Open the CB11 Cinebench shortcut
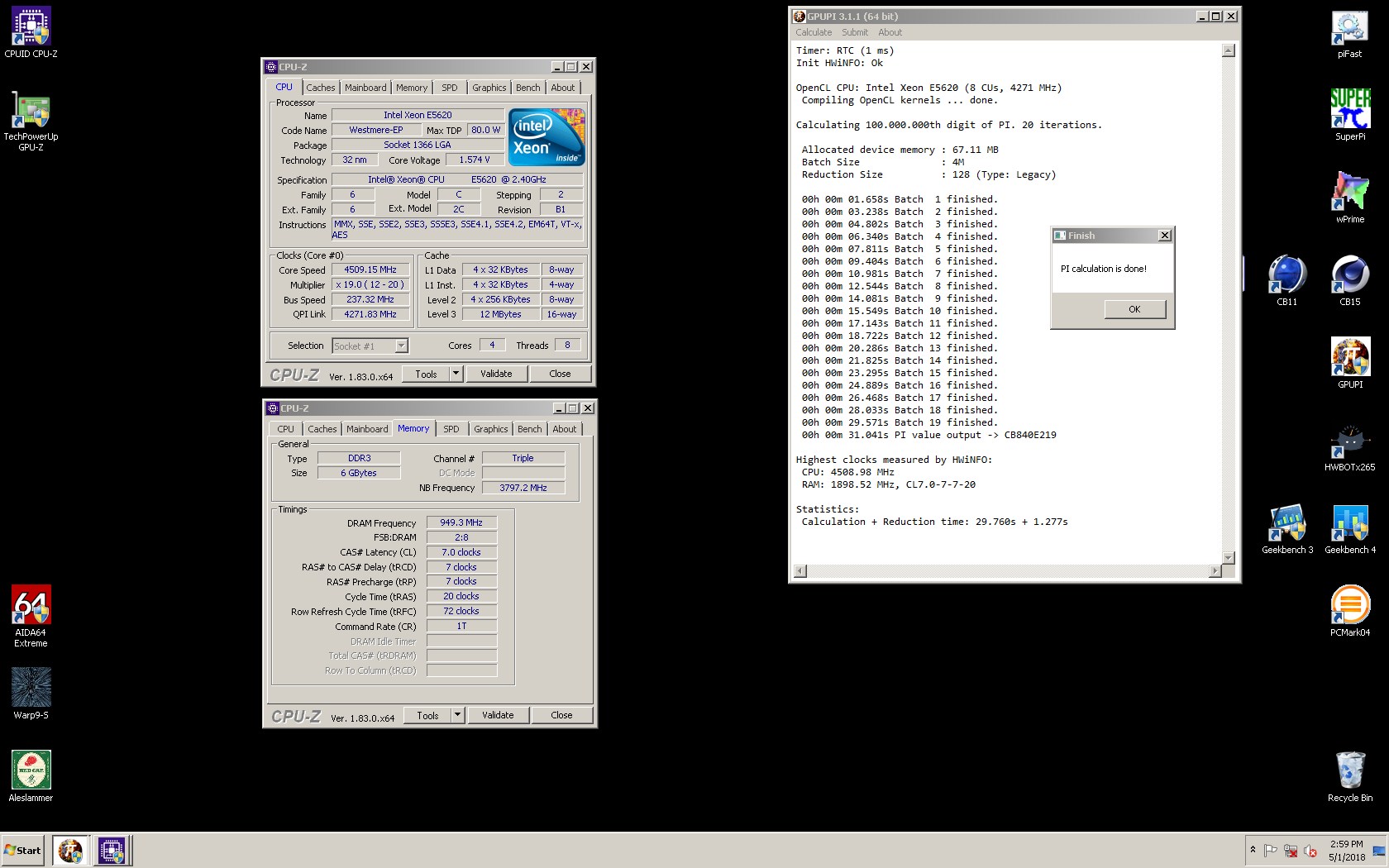Screen dimensions: 1389x868 [1286, 281]
